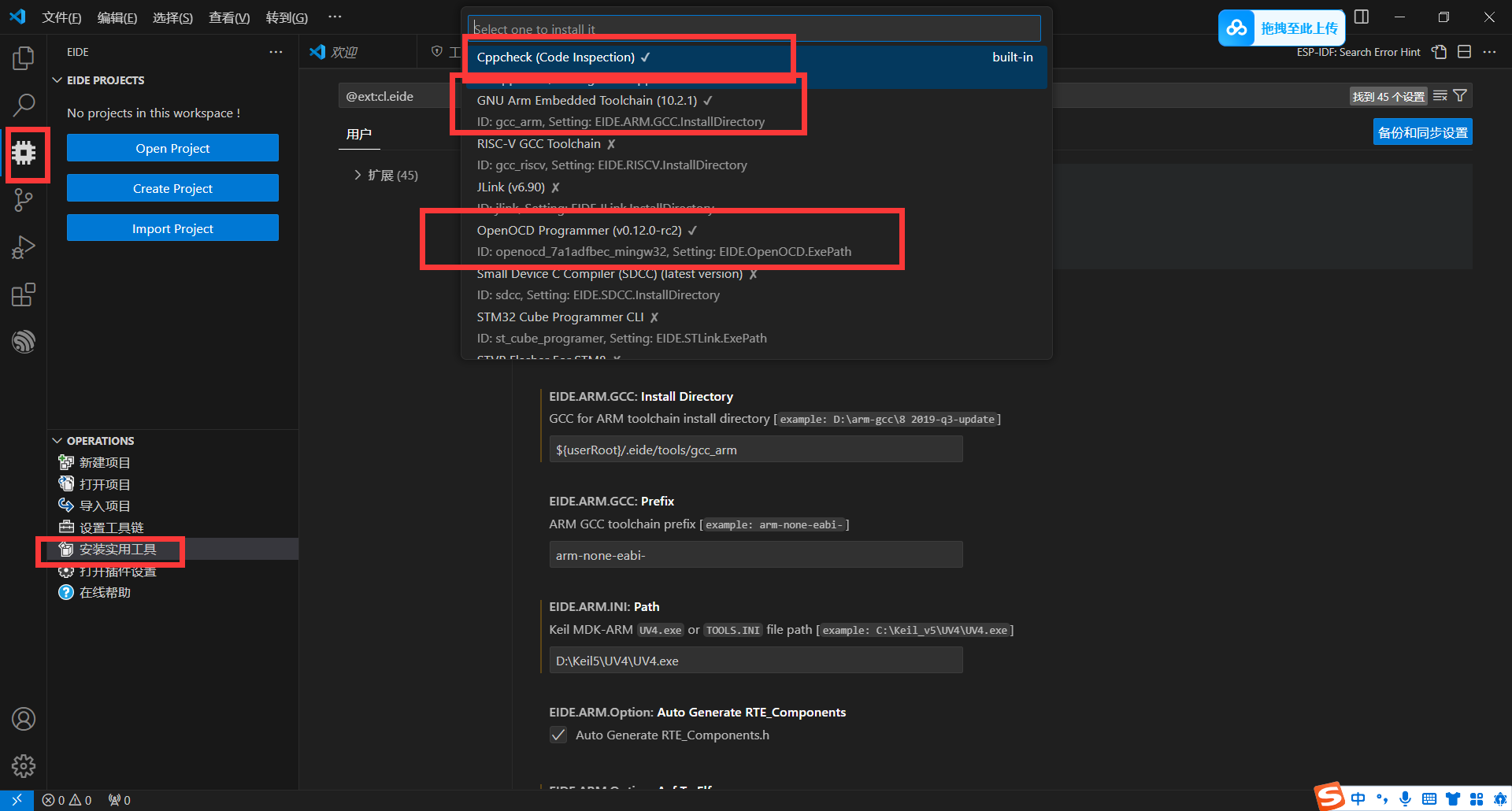
Task: Click the Sogou input method logo
Action: pyautogui.click(x=1329, y=797)
